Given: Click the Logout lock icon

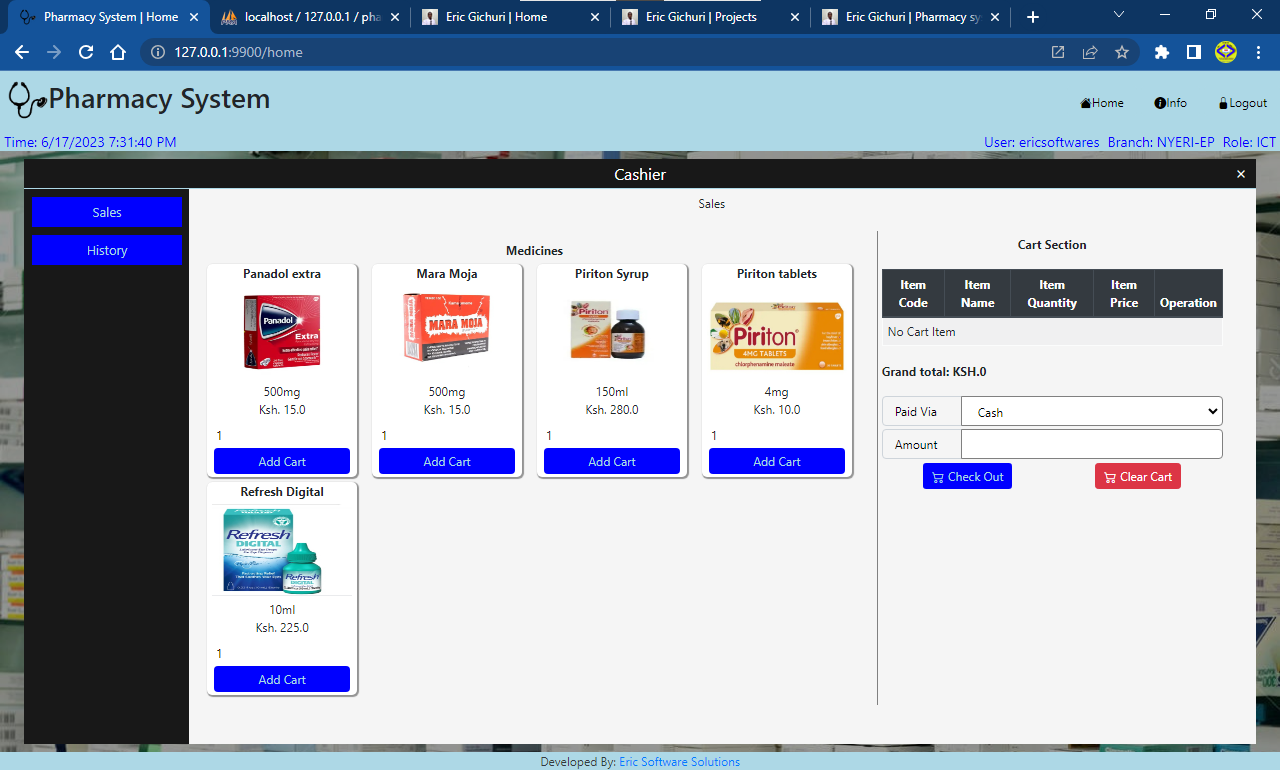Looking at the screenshot, I should click(1223, 103).
